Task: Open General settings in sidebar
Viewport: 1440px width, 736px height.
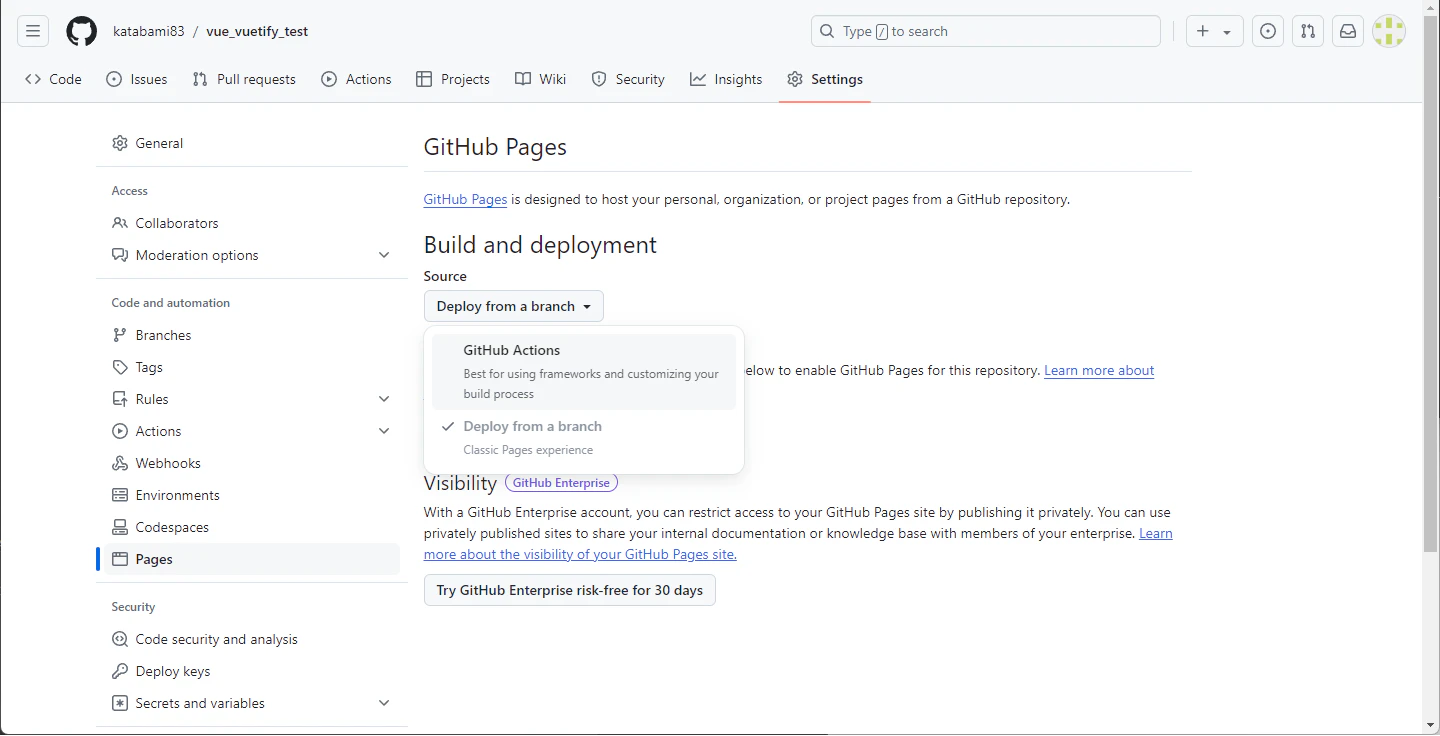Action: tap(248, 143)
